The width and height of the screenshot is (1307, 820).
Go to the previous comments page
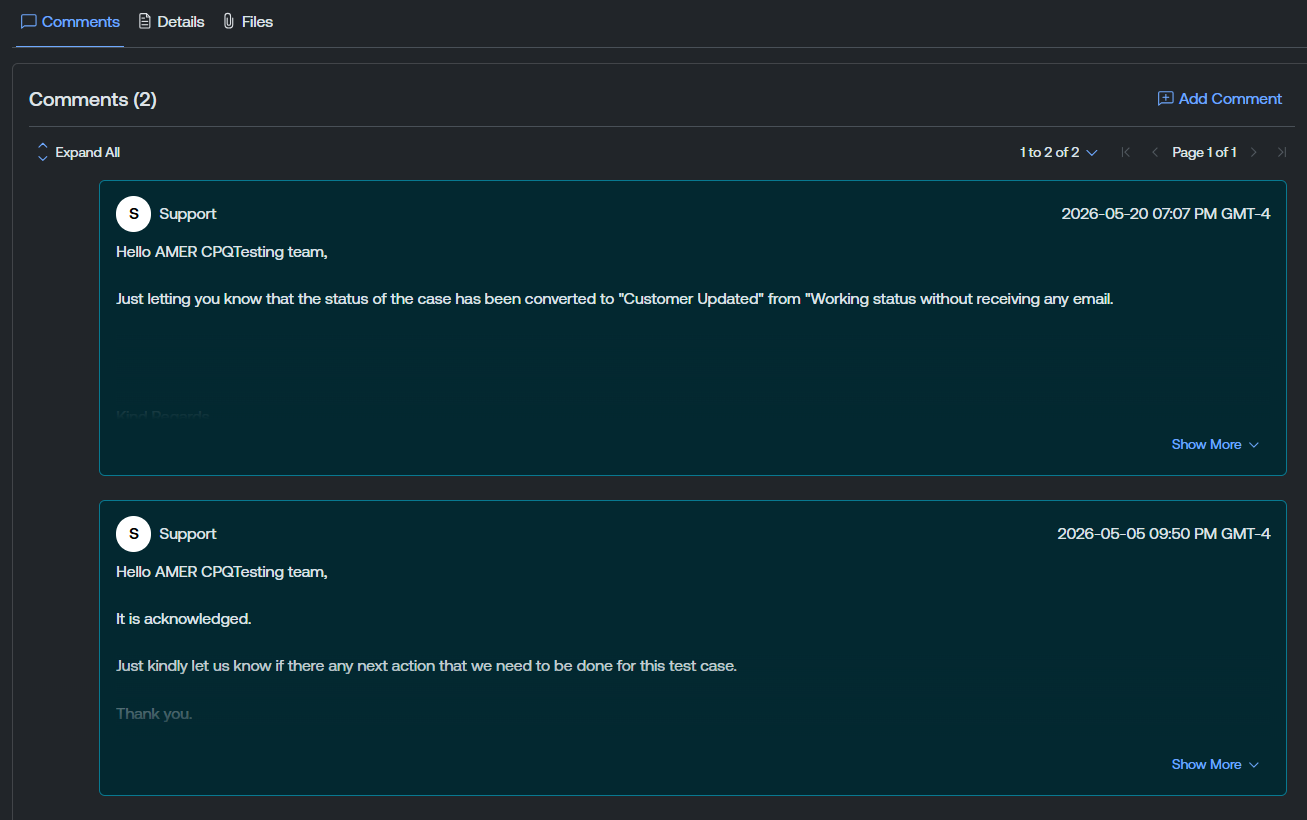pyautogui.click(x=1155, y=152)
